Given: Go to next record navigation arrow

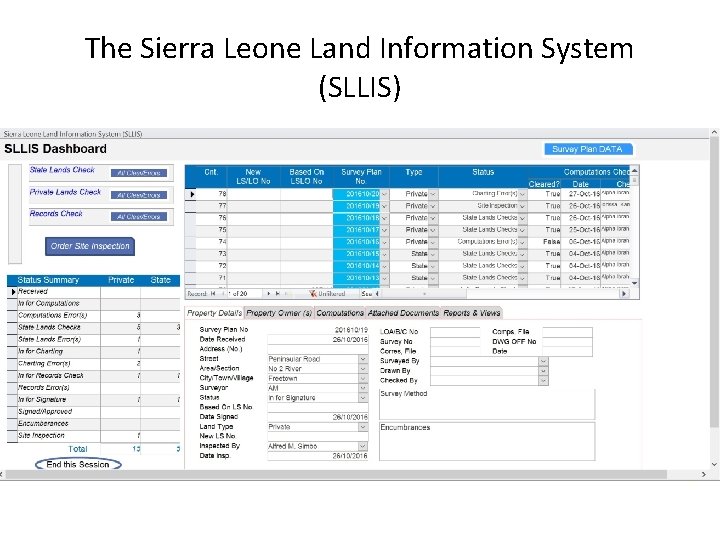Looking at the screenshot, I should pos(269,293).
